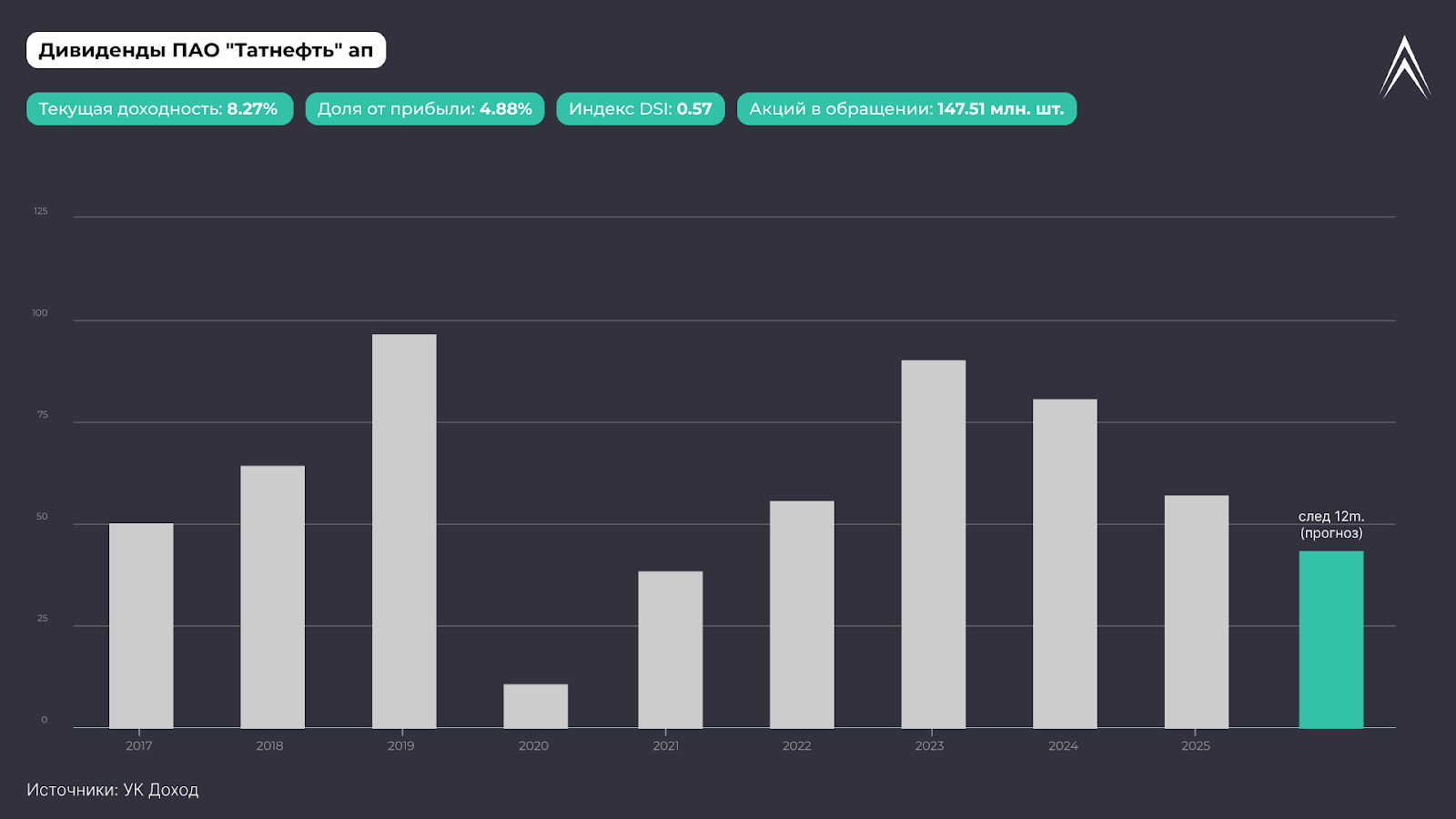This screenshot has width=1456, height=819.
Task: Click the '125' y-axis value
Action: (x=41, y=211)
